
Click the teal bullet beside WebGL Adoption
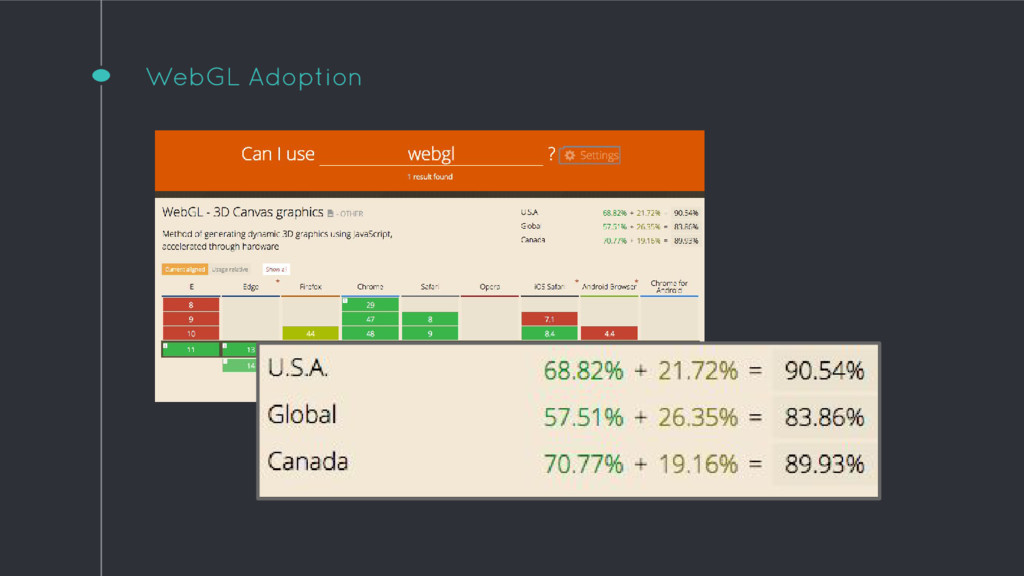[x=101, y=76]
